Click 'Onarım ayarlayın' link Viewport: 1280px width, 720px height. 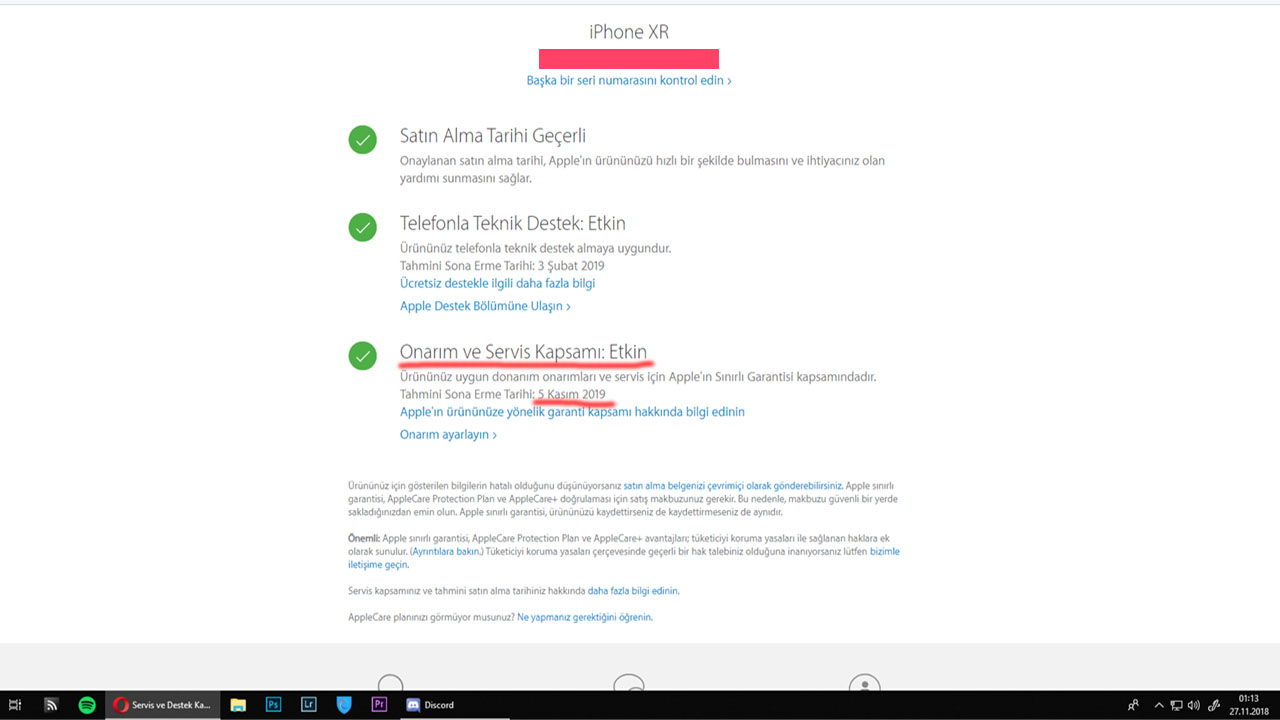[448, 435]
